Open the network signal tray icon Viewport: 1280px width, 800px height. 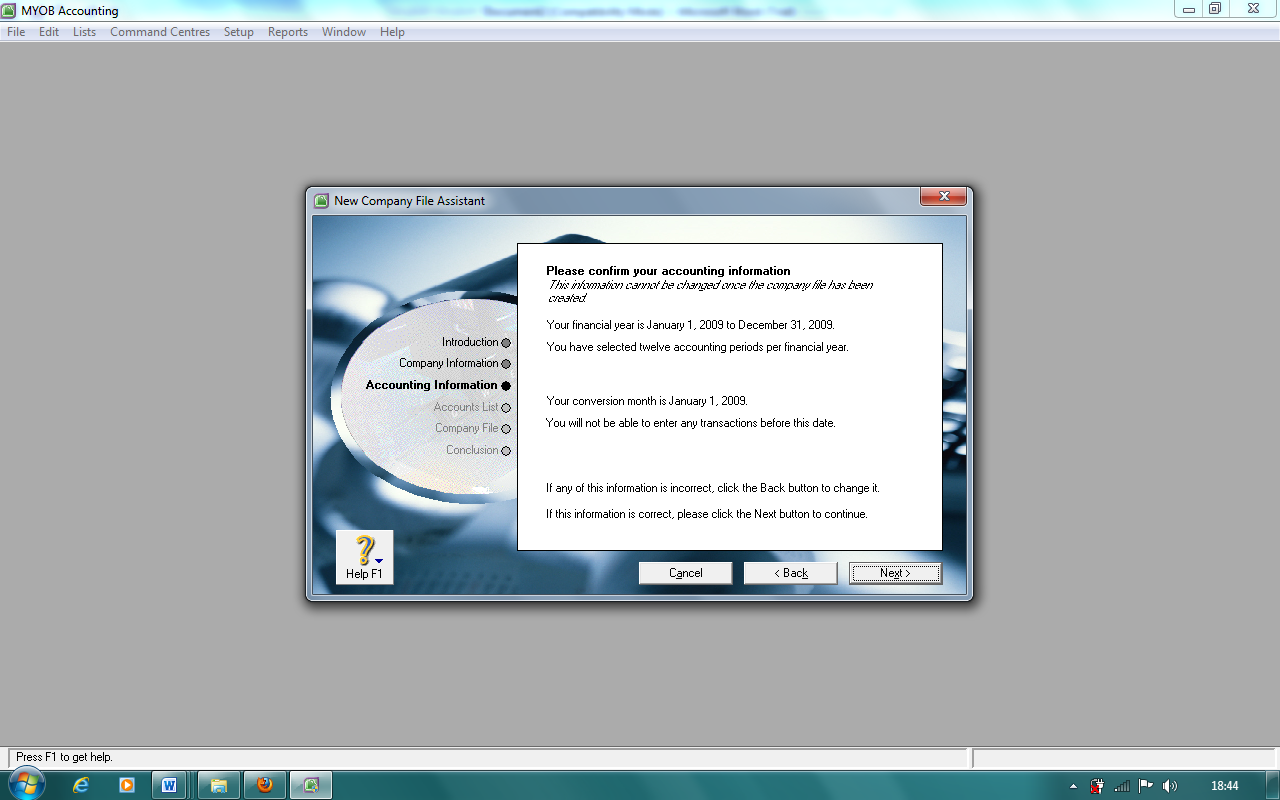coord(1122,786)
